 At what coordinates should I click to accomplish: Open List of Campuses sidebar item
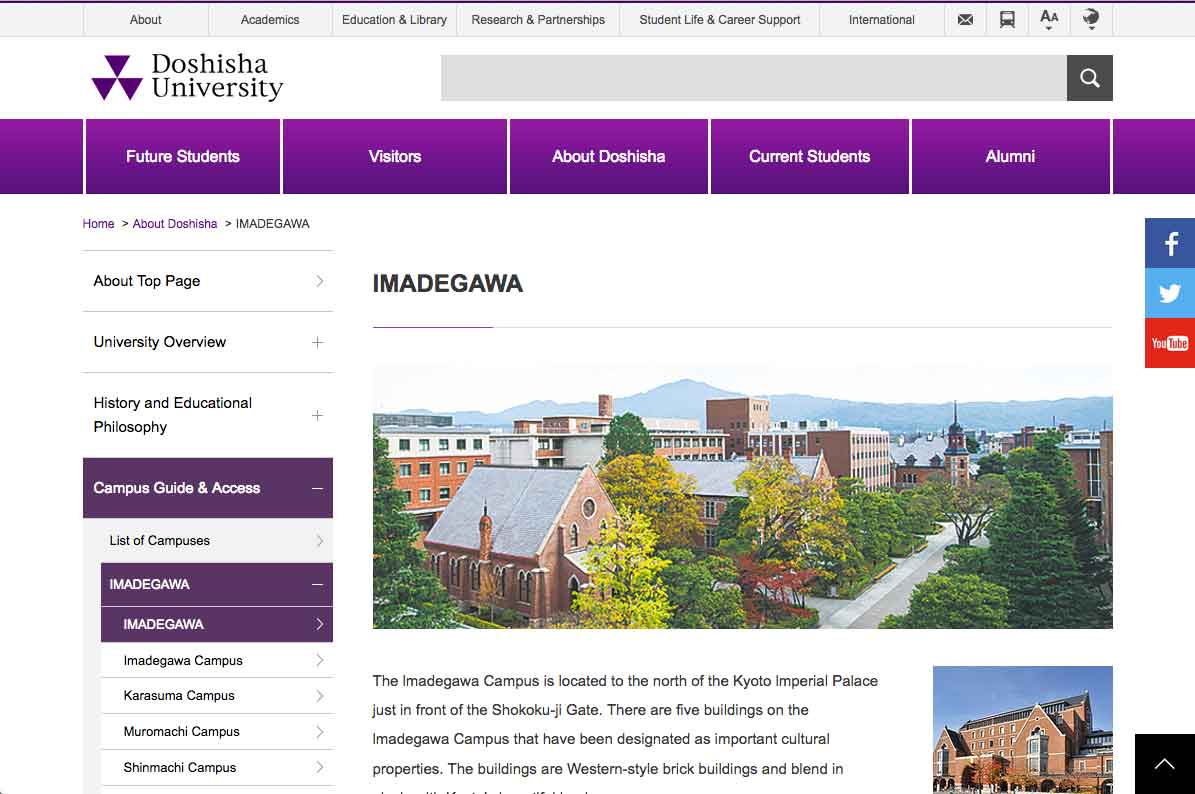pos(208,541)
